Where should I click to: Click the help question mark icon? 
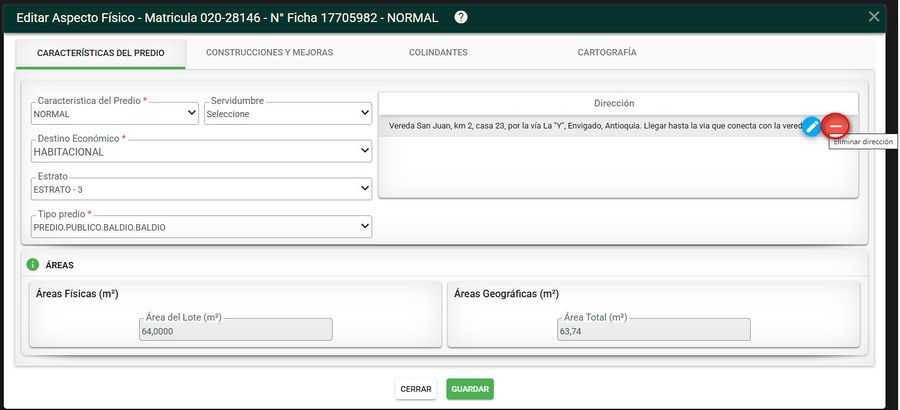click(x=461, y=17)
